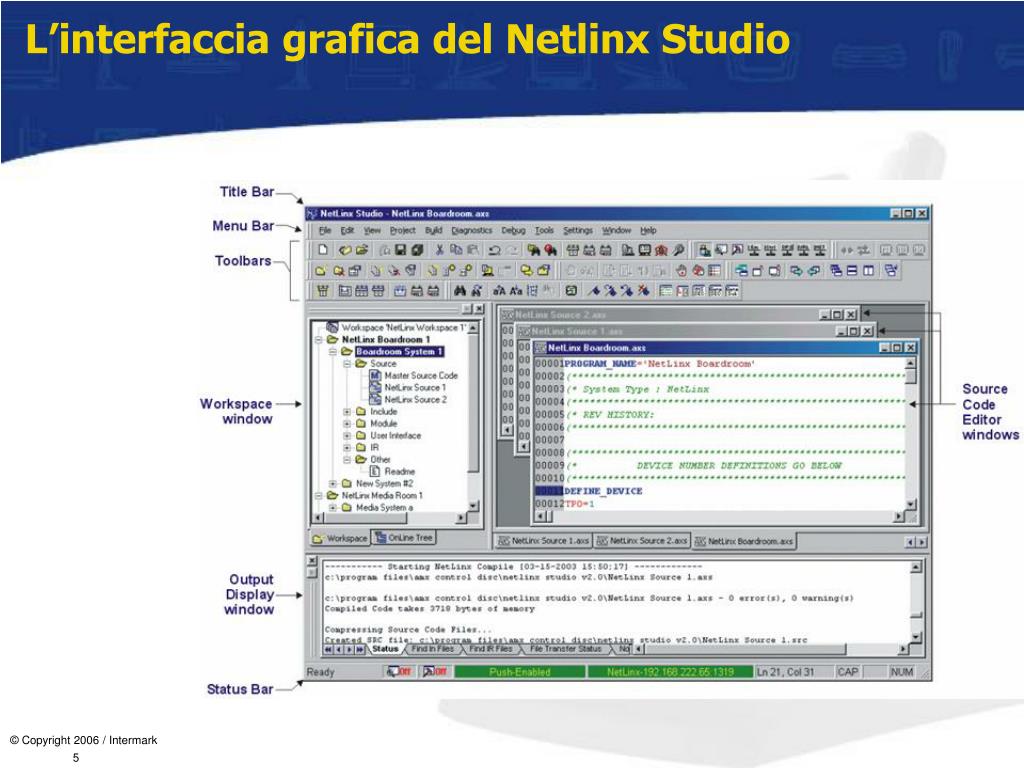Image resolution: width=1024 pixels, height=768 pixels.
Task: Select the Workspace tab below tree
Action: tap(340, 538)
